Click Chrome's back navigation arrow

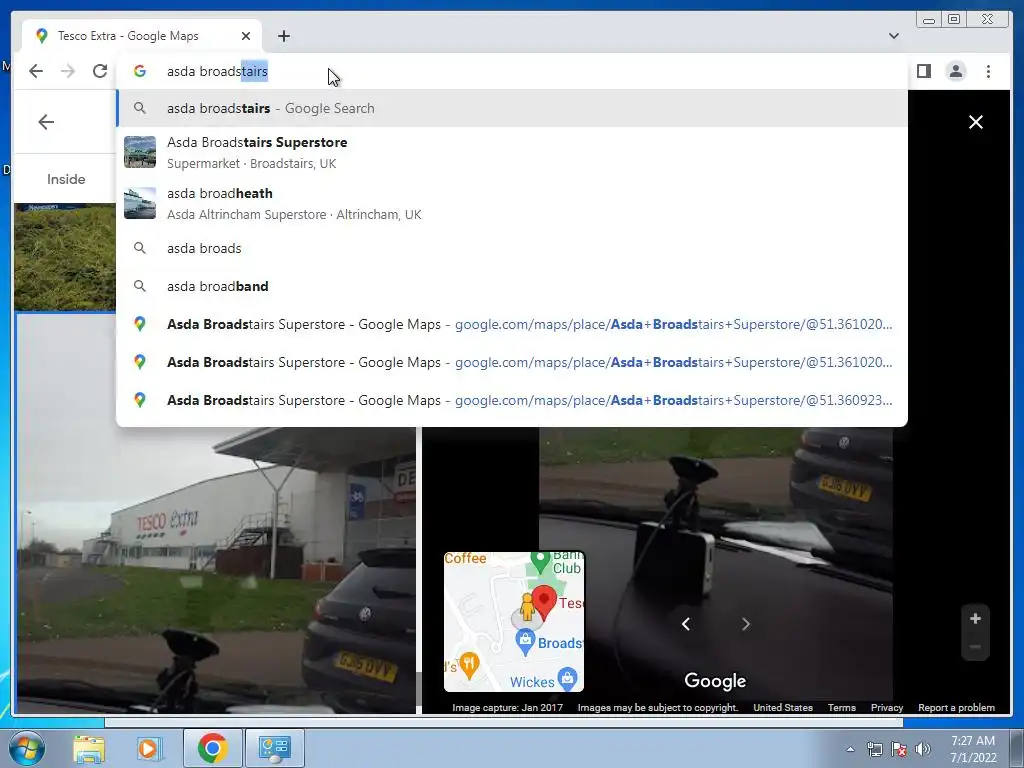click(36, 71)
